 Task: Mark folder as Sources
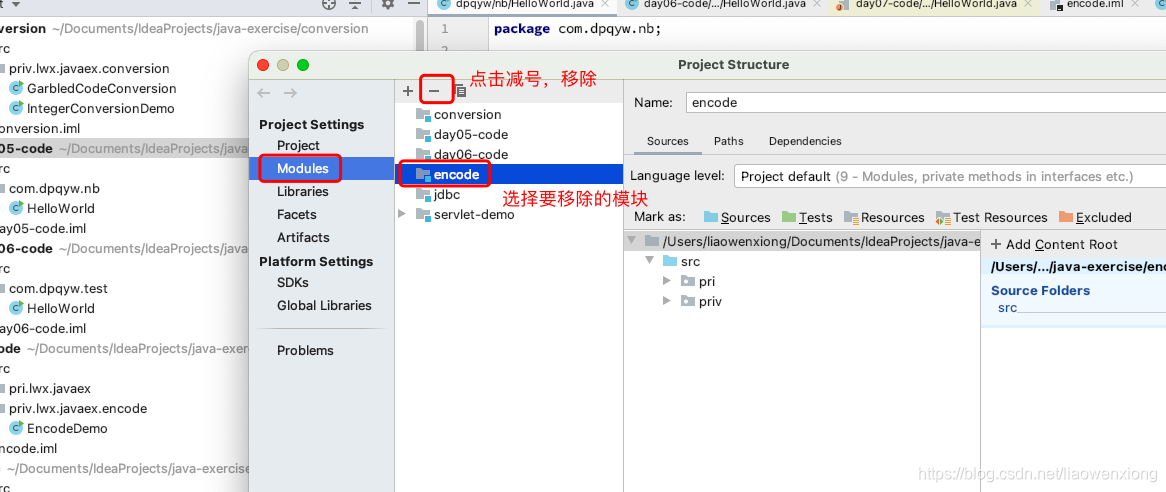tap(737, 217)
